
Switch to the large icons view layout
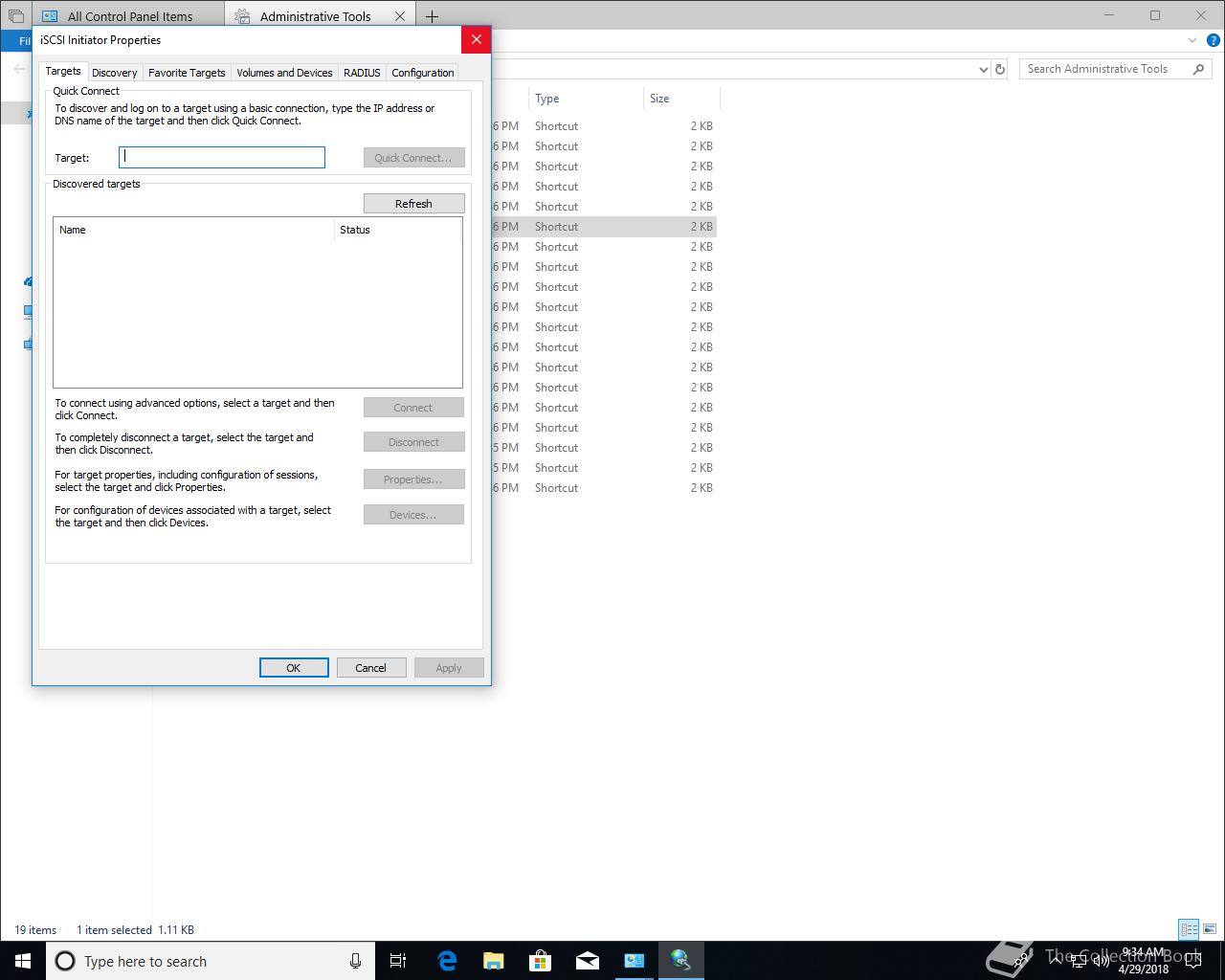click(1211, 929)
